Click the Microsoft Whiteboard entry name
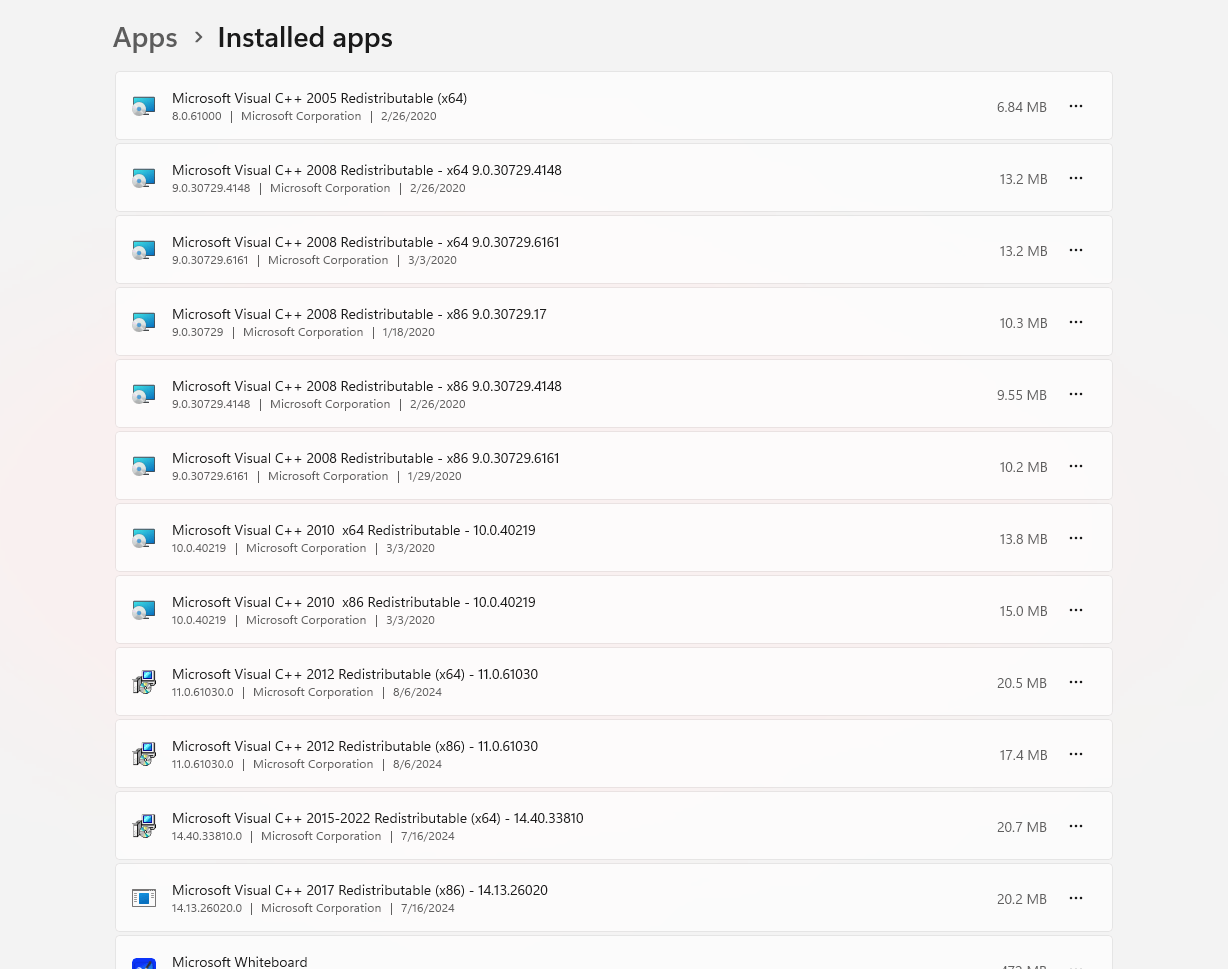 point(239,962)
